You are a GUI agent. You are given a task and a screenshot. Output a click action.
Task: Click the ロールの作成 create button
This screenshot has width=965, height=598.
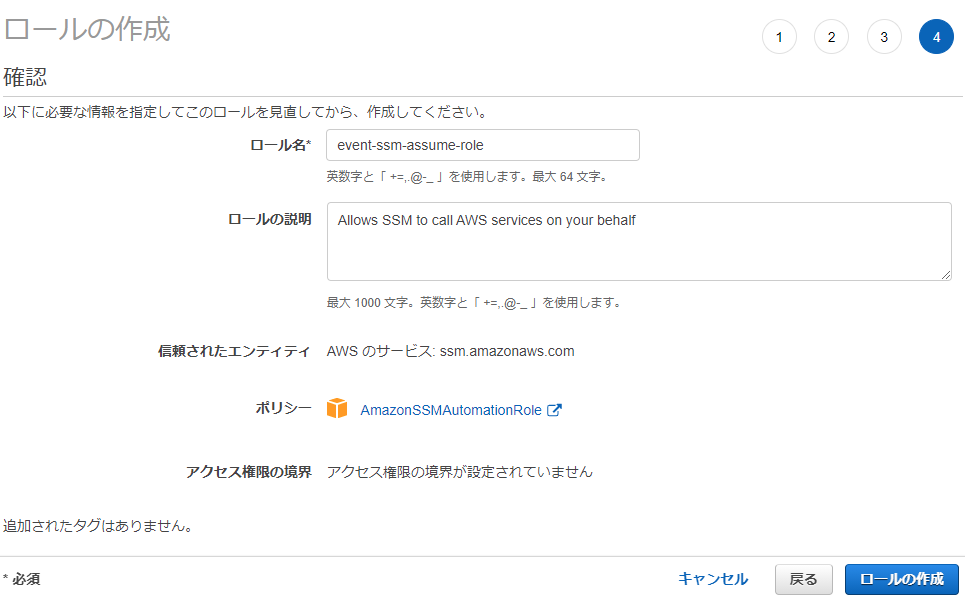(902, 579)
